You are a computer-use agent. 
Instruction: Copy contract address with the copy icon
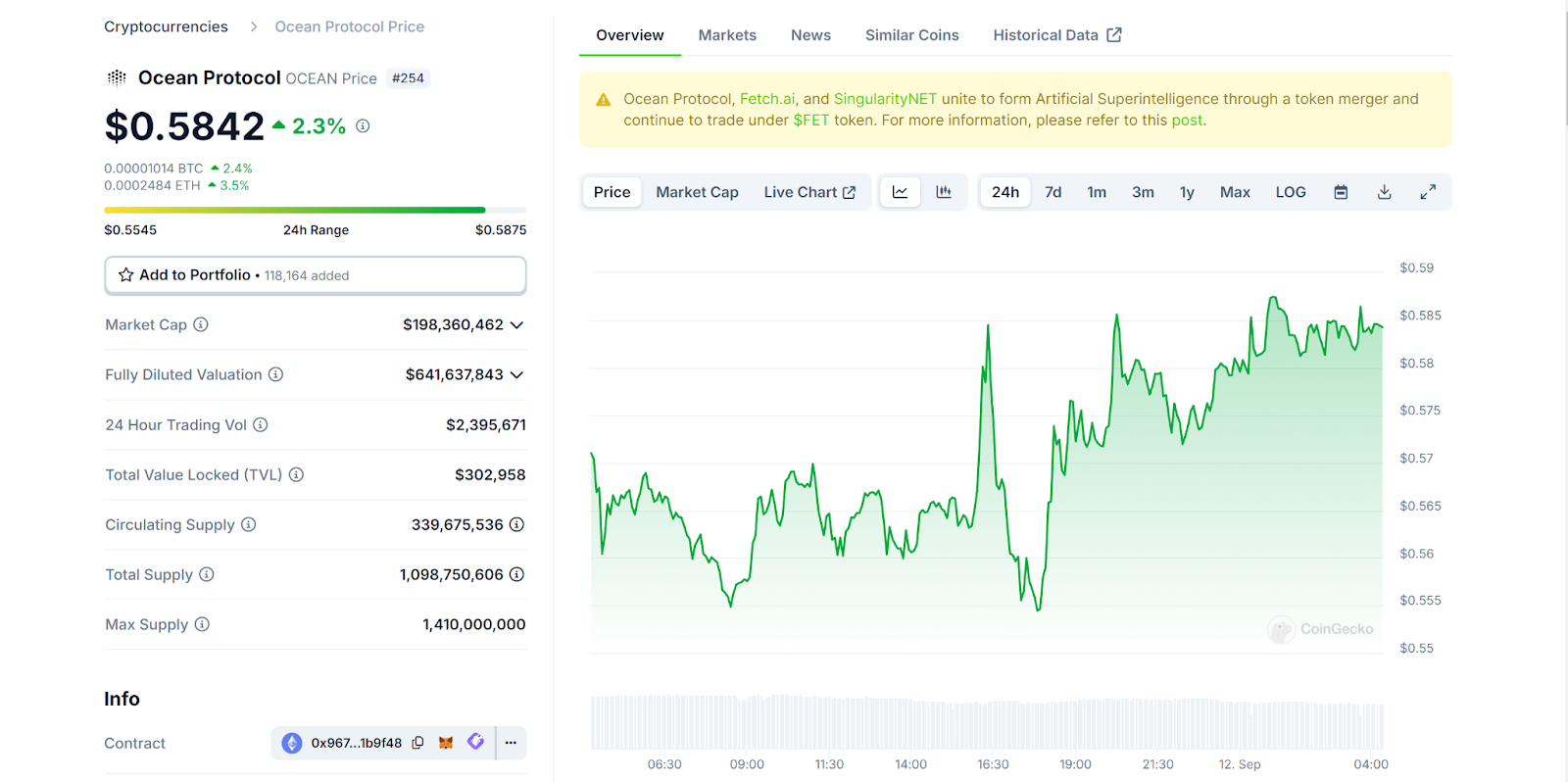pyautogui.click(x=417, y=743)
